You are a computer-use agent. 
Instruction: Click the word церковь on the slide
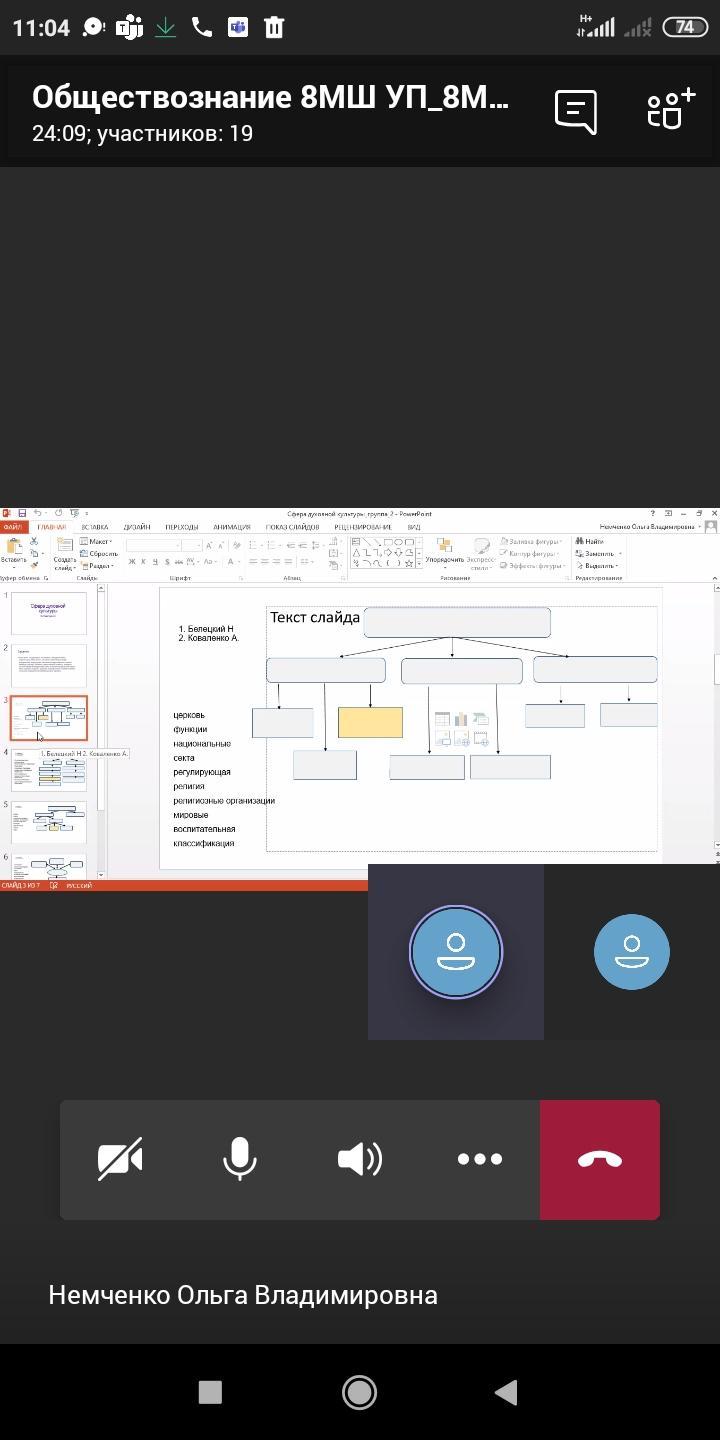tap(189, 715)
